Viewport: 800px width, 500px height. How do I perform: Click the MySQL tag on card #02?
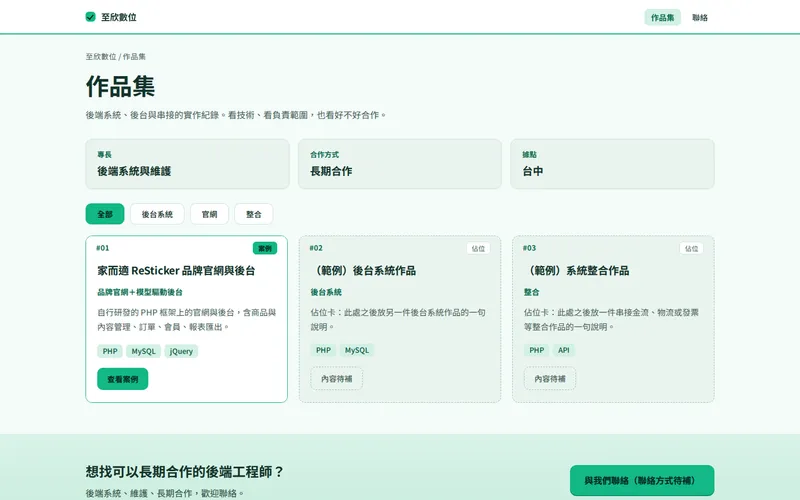click(x=357, y=350)
